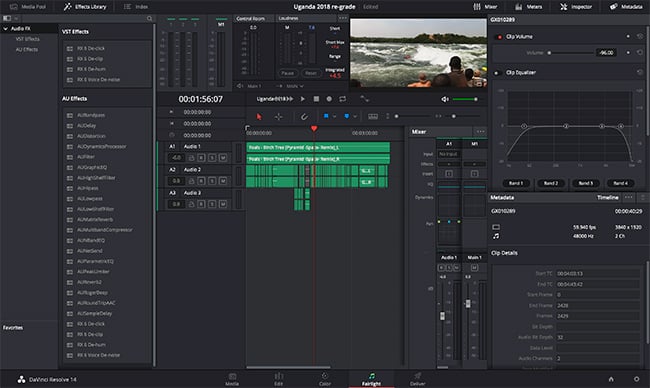The height and width of the screenshot is (388, 650).
Task: Click the fast forward arrows in transport
Action: point(290,99)
